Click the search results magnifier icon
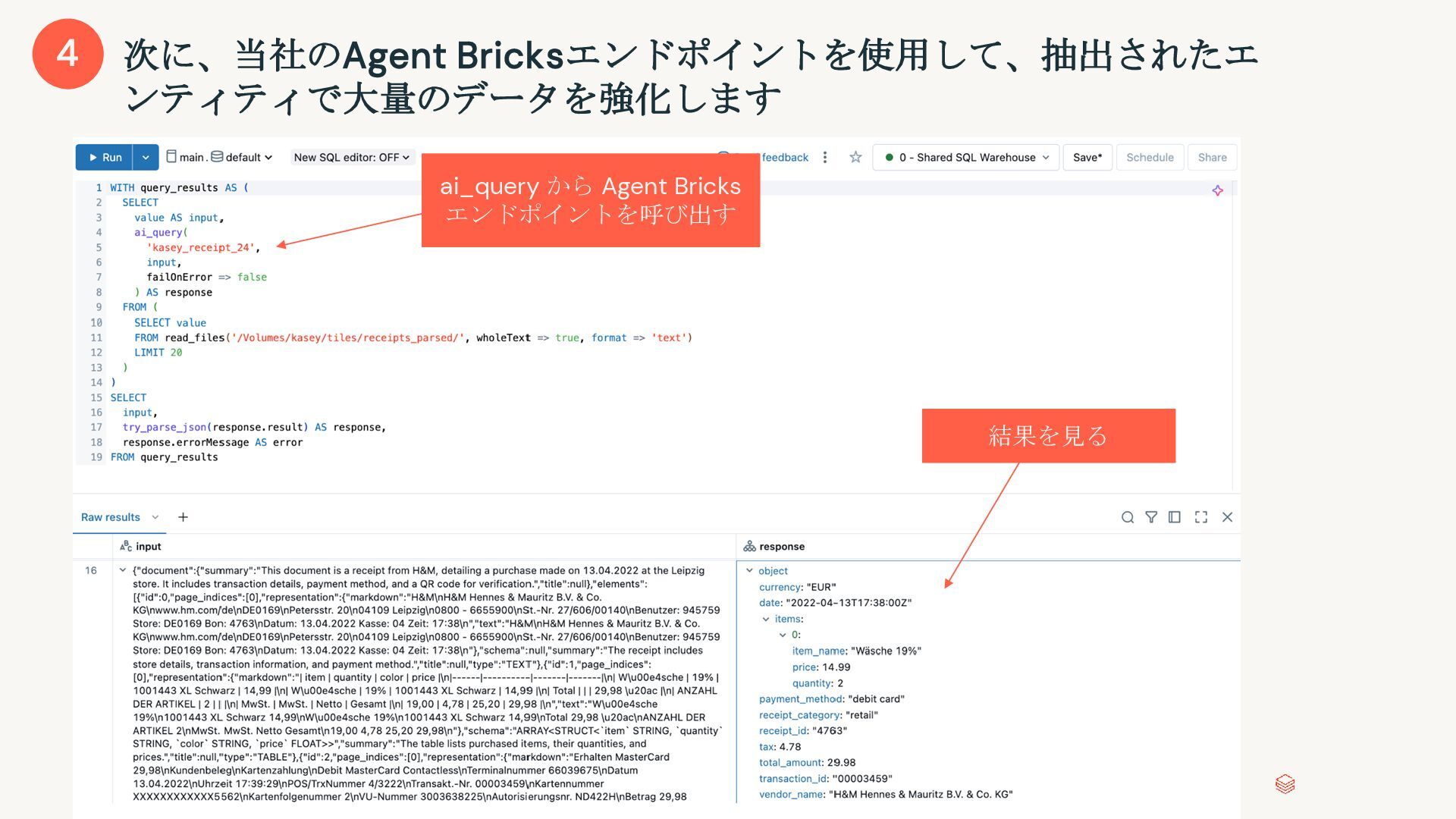This screenshot has height=819, width=1456. pyautogui.click(x=1128, y=517)
